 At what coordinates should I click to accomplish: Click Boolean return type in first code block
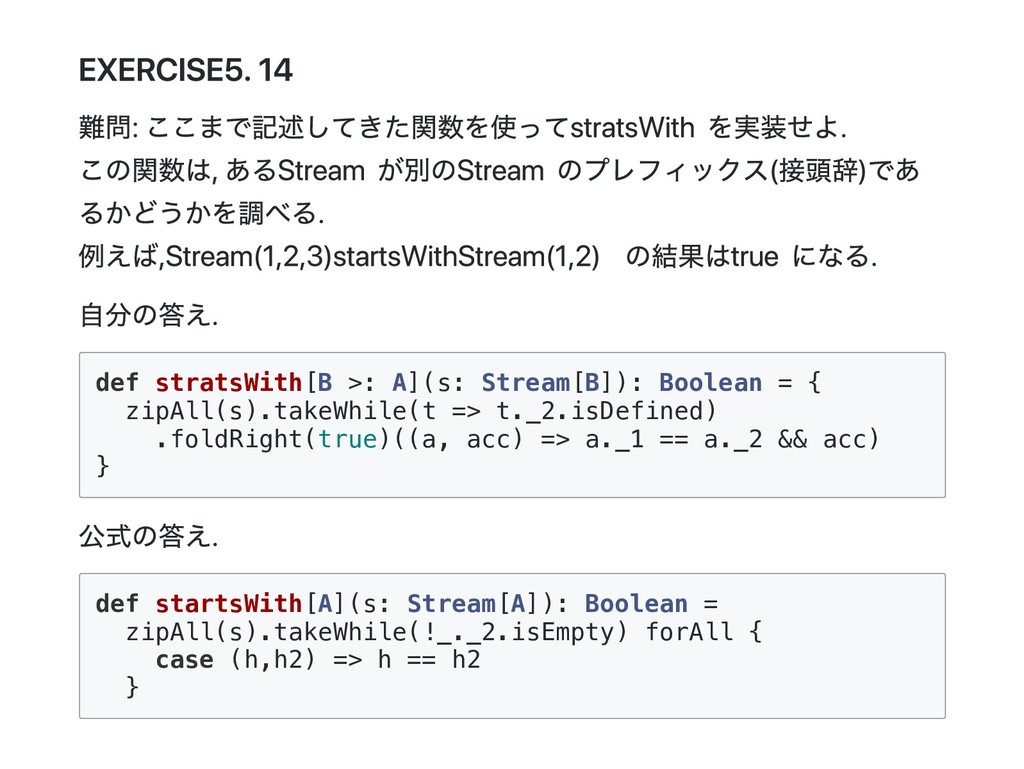710,383
